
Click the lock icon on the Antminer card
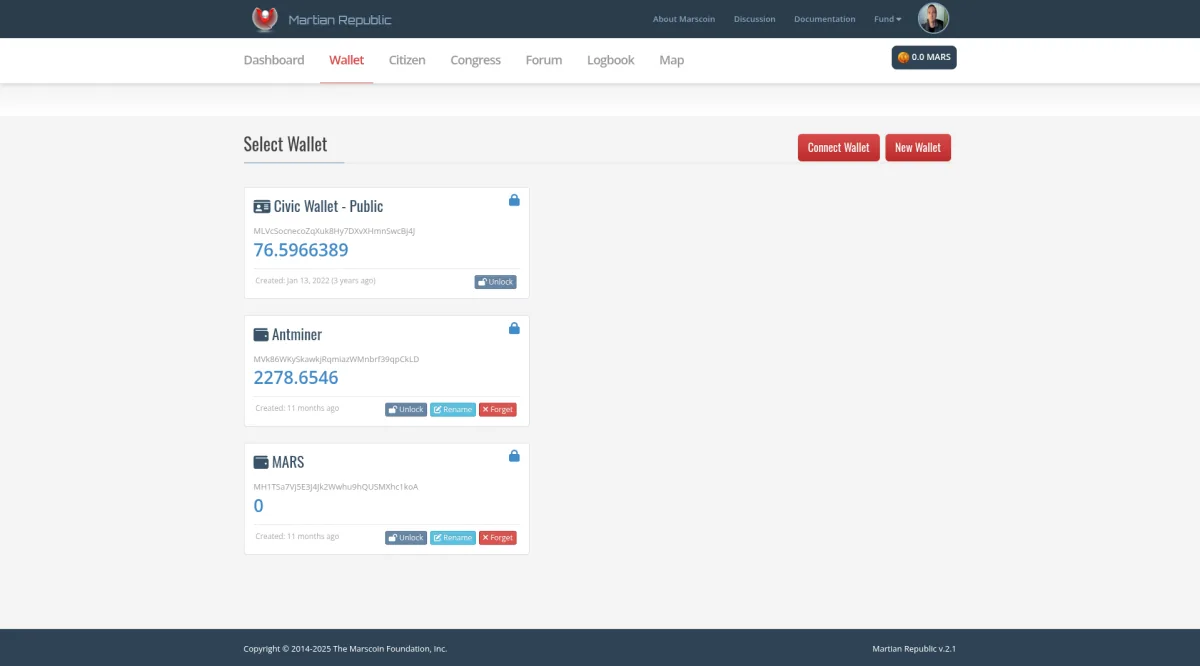click(x=514, y=328)
